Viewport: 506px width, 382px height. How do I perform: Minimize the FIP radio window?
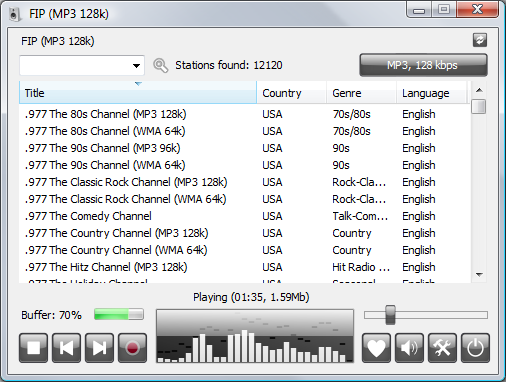(x=419, y=10)
